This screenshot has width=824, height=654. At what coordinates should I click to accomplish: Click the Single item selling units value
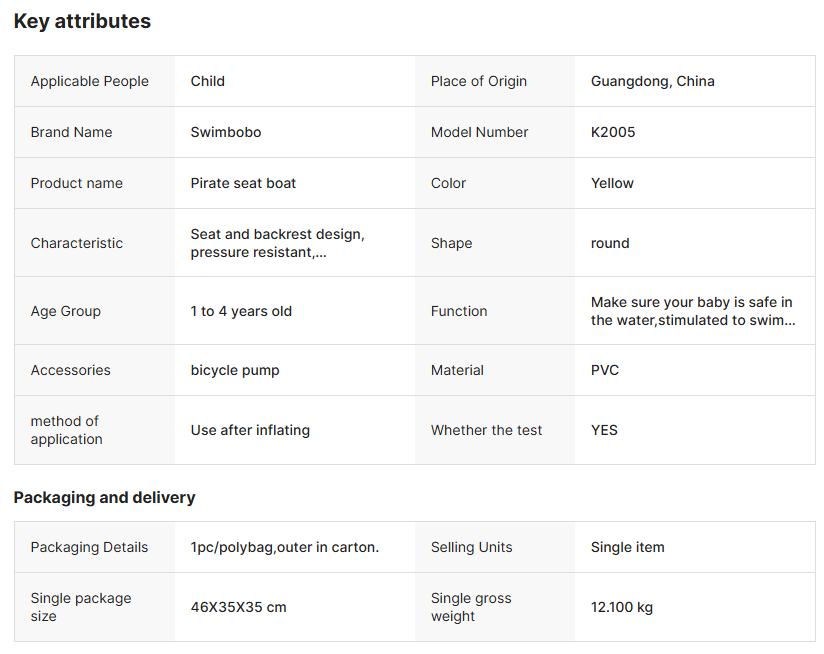point(627,547)
